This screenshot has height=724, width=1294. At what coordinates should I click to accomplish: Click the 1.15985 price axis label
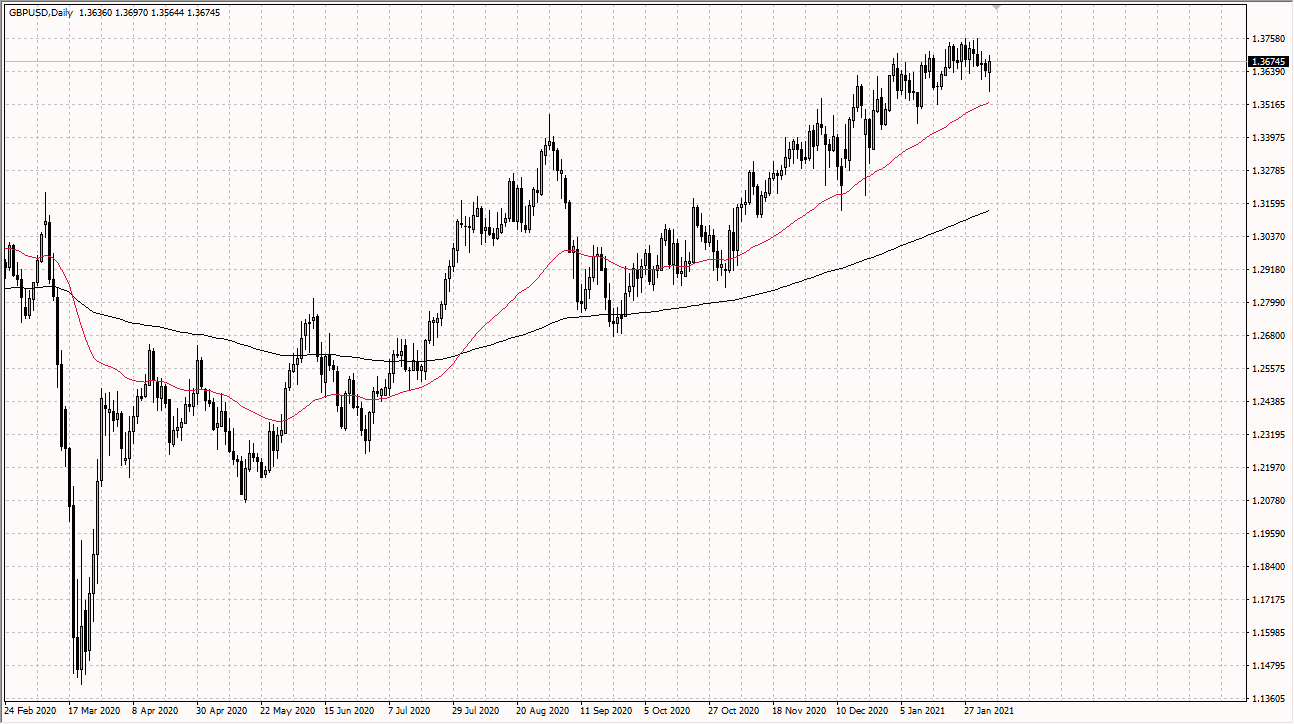tap(1267, 633)
